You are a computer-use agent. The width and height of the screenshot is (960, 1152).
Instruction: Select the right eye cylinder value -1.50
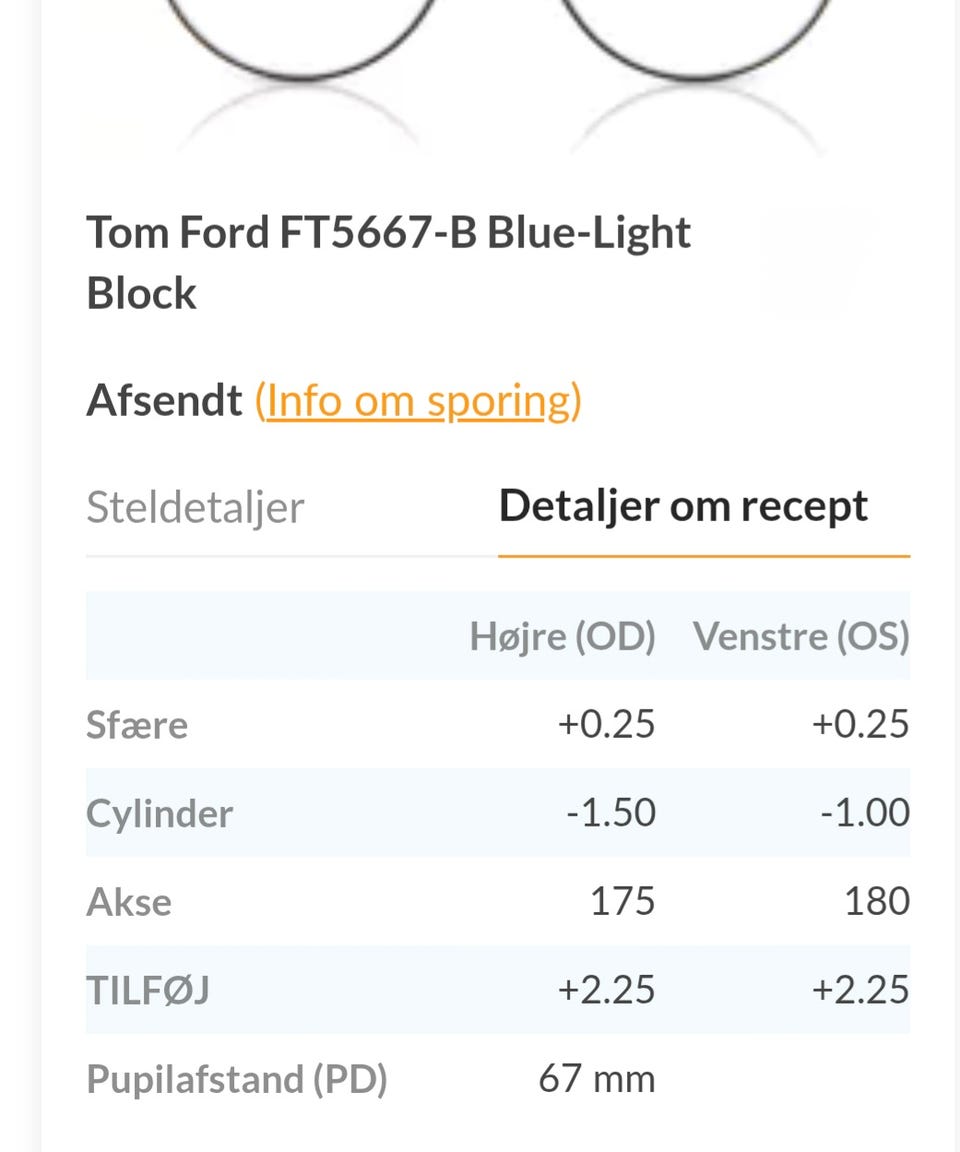click(610, 813)
